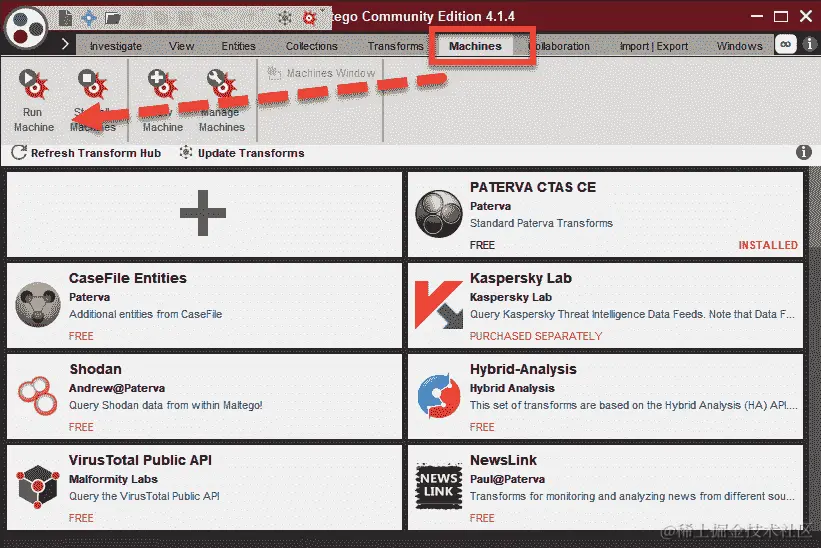Open Manage Machines wrench-gear icon
This screenshot has width=821, height=548.
pos(222,101)
